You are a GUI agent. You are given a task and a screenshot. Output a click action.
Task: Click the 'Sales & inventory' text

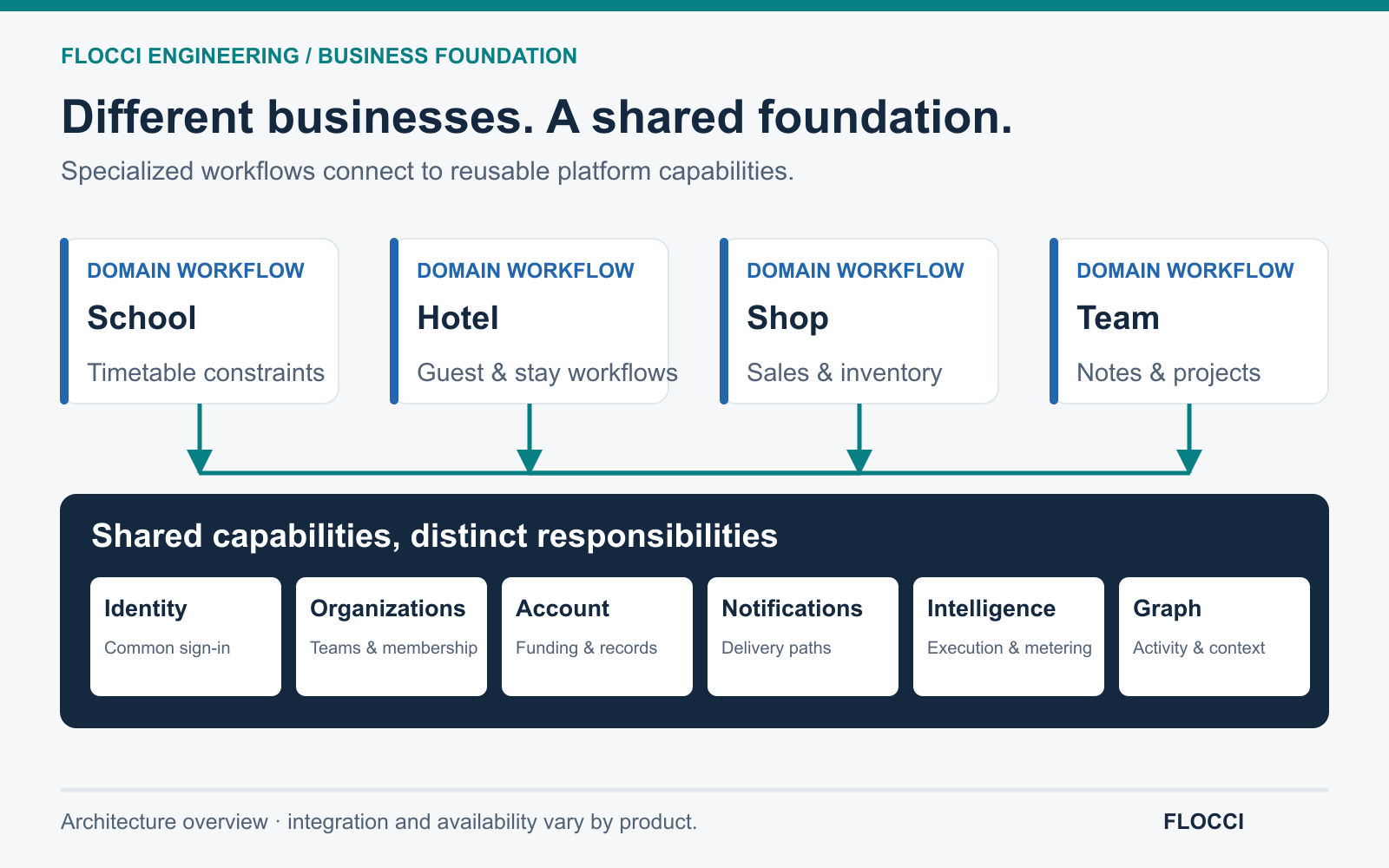(x=845, y=372)
